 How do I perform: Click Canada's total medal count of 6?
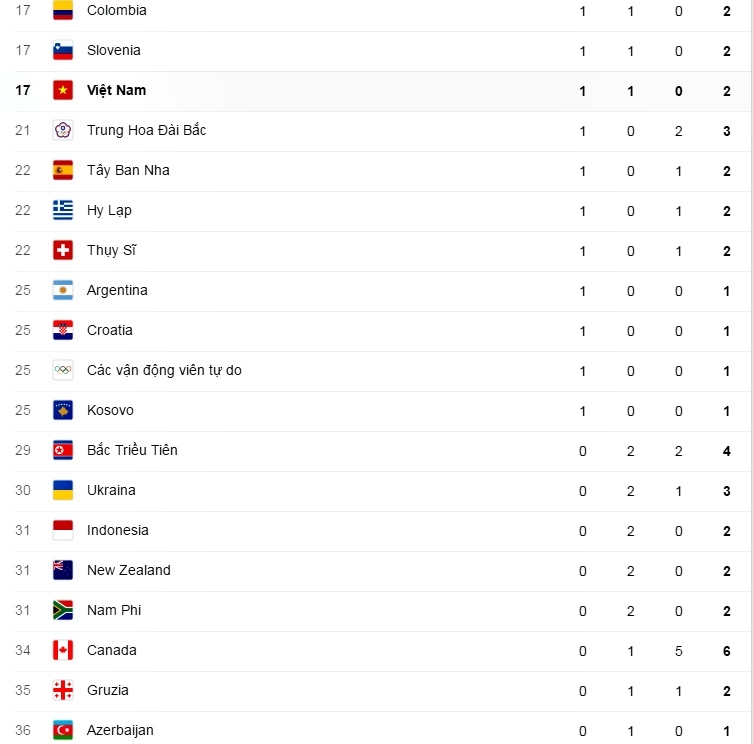click(727, 650)
